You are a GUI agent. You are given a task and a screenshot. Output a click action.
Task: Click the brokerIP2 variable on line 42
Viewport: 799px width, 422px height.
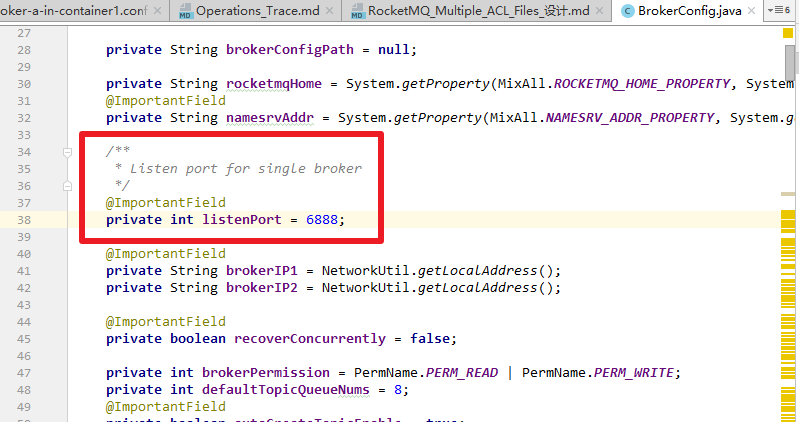pos(261,288)
